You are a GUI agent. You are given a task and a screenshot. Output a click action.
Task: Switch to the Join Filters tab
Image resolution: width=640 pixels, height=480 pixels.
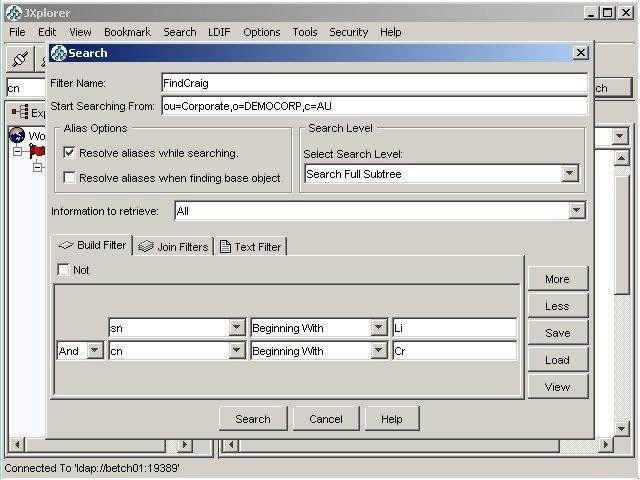coord(173,247)
